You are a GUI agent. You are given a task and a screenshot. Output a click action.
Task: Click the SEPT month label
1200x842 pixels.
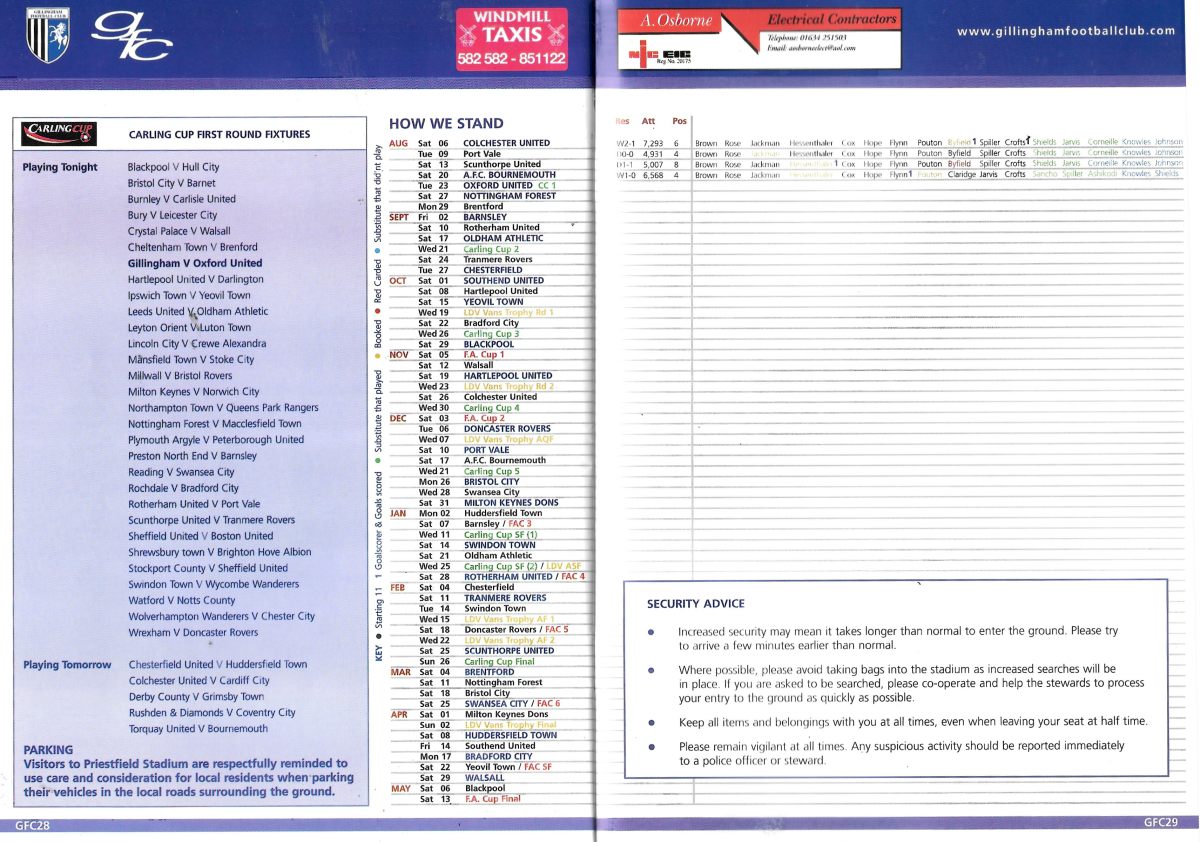click(x=400, y=217)
